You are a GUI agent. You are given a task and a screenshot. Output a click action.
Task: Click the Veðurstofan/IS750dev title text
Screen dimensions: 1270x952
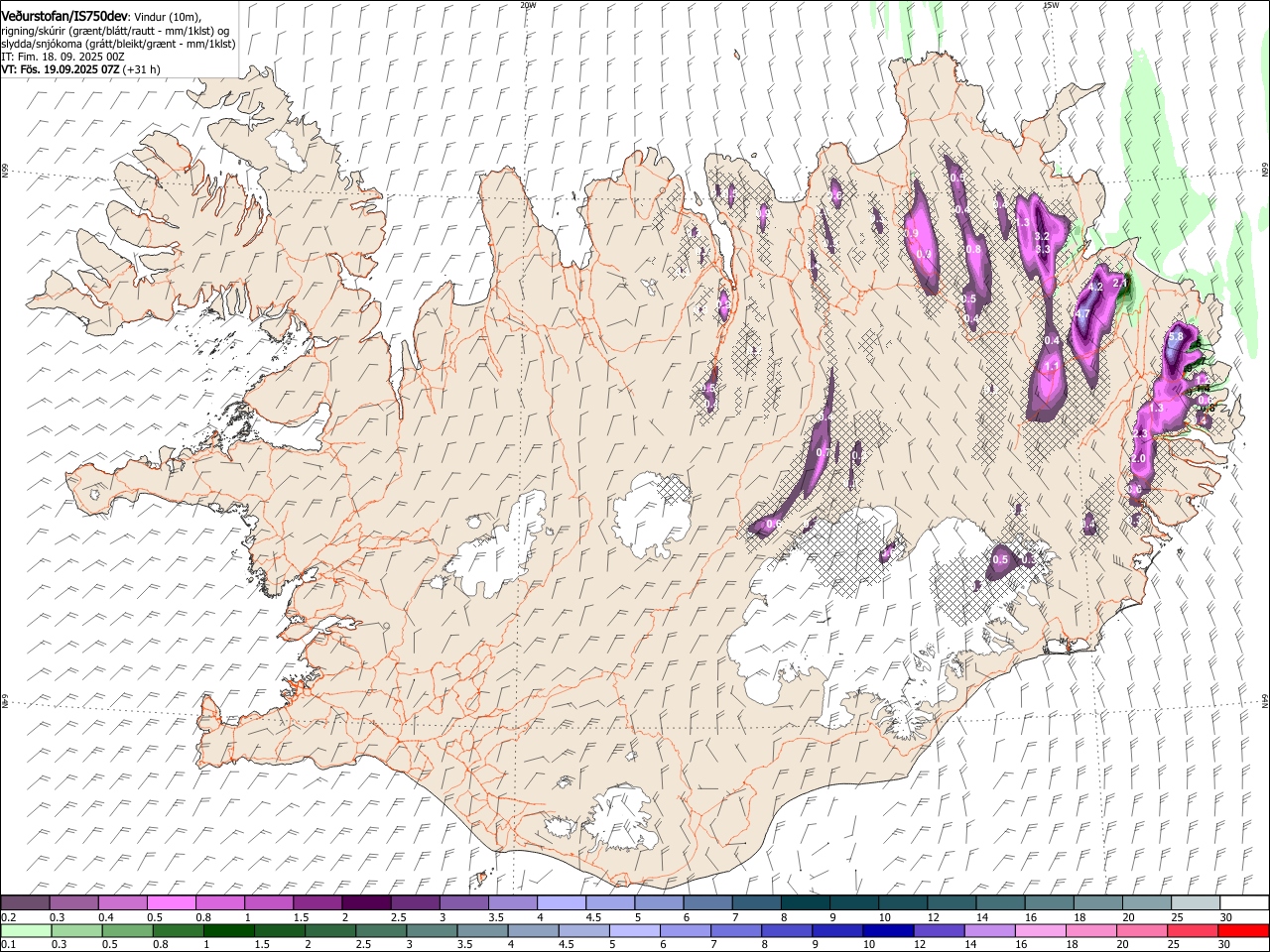65,16
